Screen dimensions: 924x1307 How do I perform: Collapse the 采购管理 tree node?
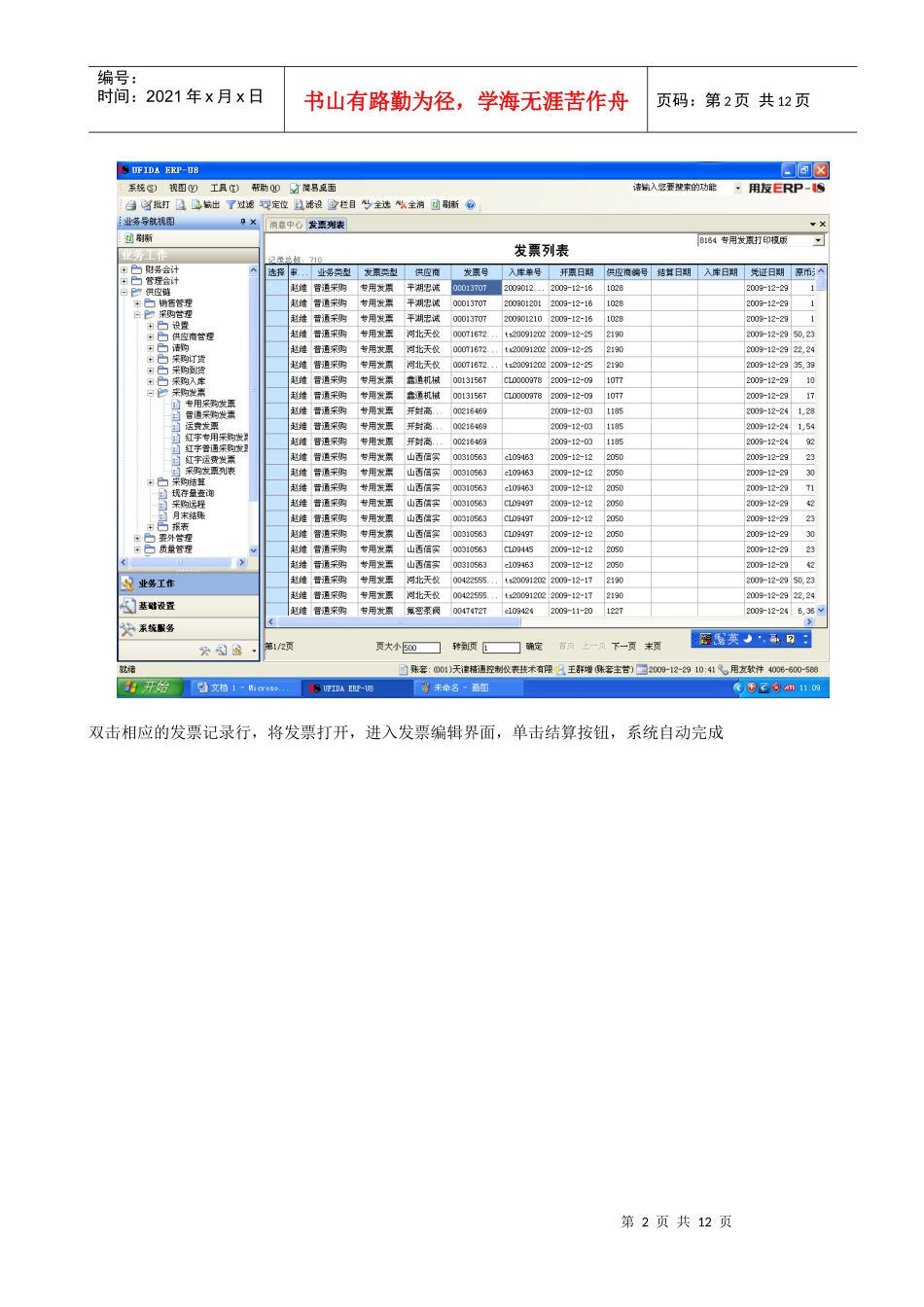(137, 314)
